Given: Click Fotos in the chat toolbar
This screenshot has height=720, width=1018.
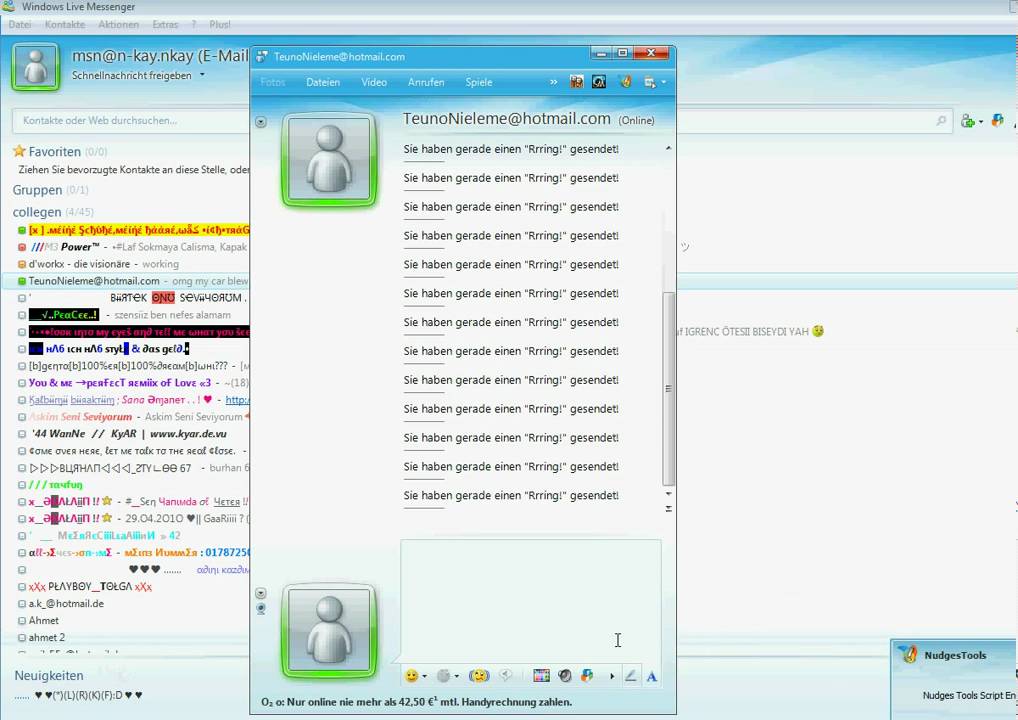Looking at the screenshot, I should point(273,82).
